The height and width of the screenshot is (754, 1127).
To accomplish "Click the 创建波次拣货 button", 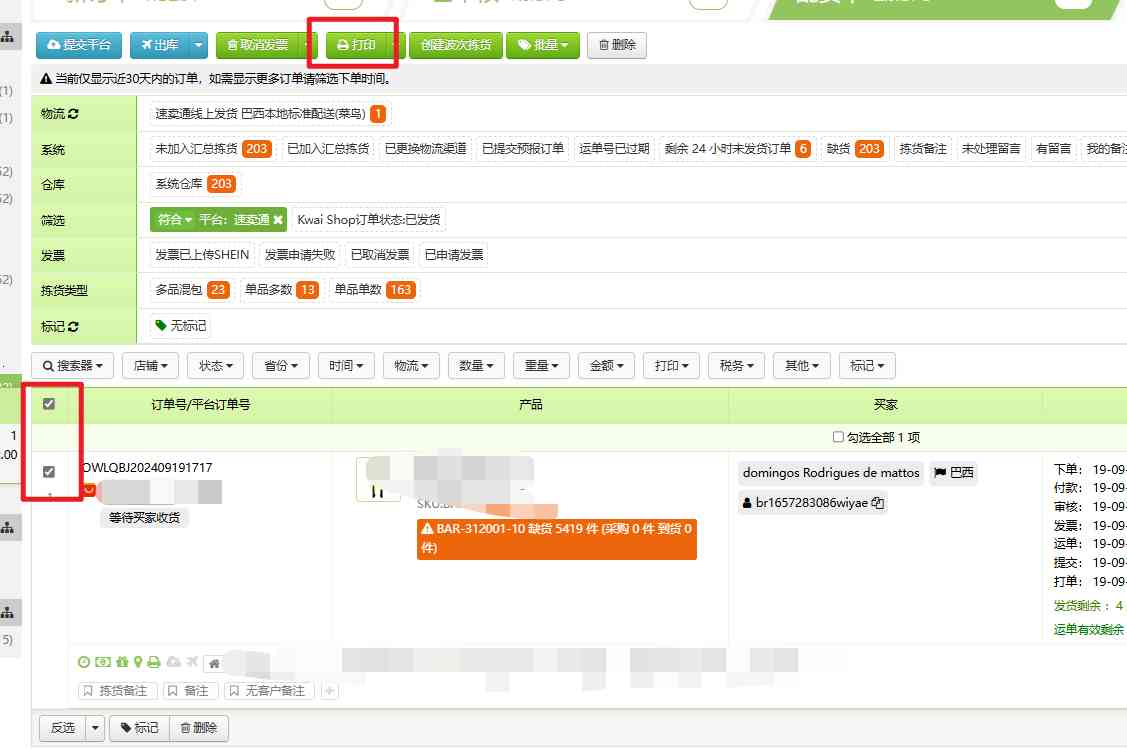I will click(x=455, y=44).
